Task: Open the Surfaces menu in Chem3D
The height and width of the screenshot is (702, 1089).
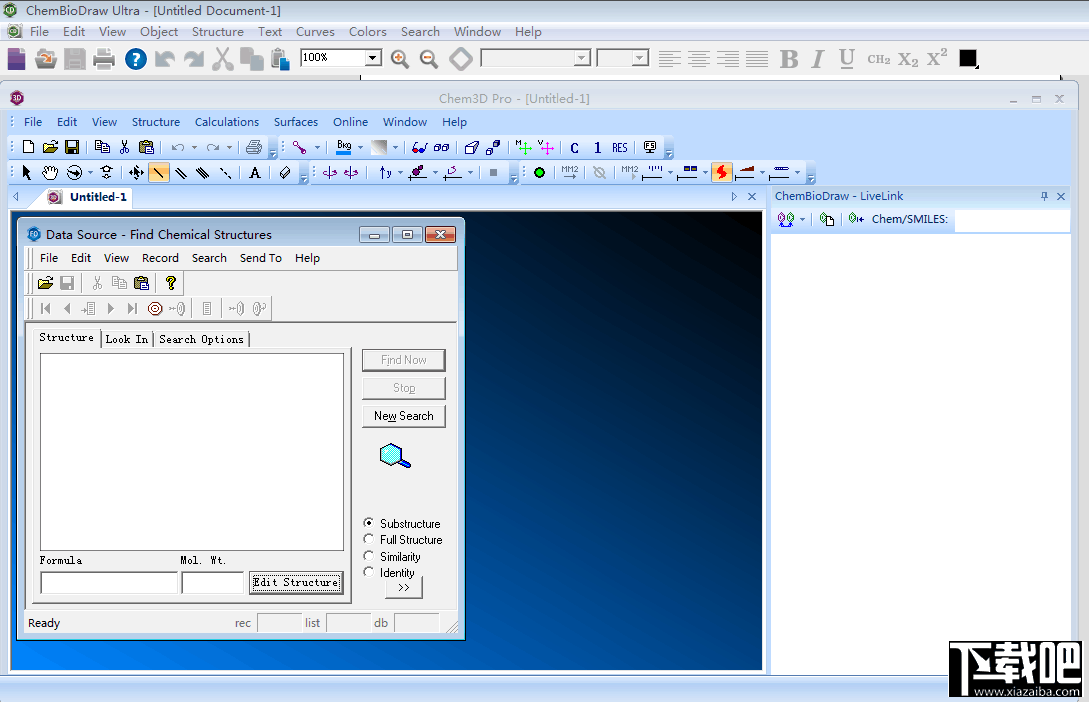Action: (296, 122)
